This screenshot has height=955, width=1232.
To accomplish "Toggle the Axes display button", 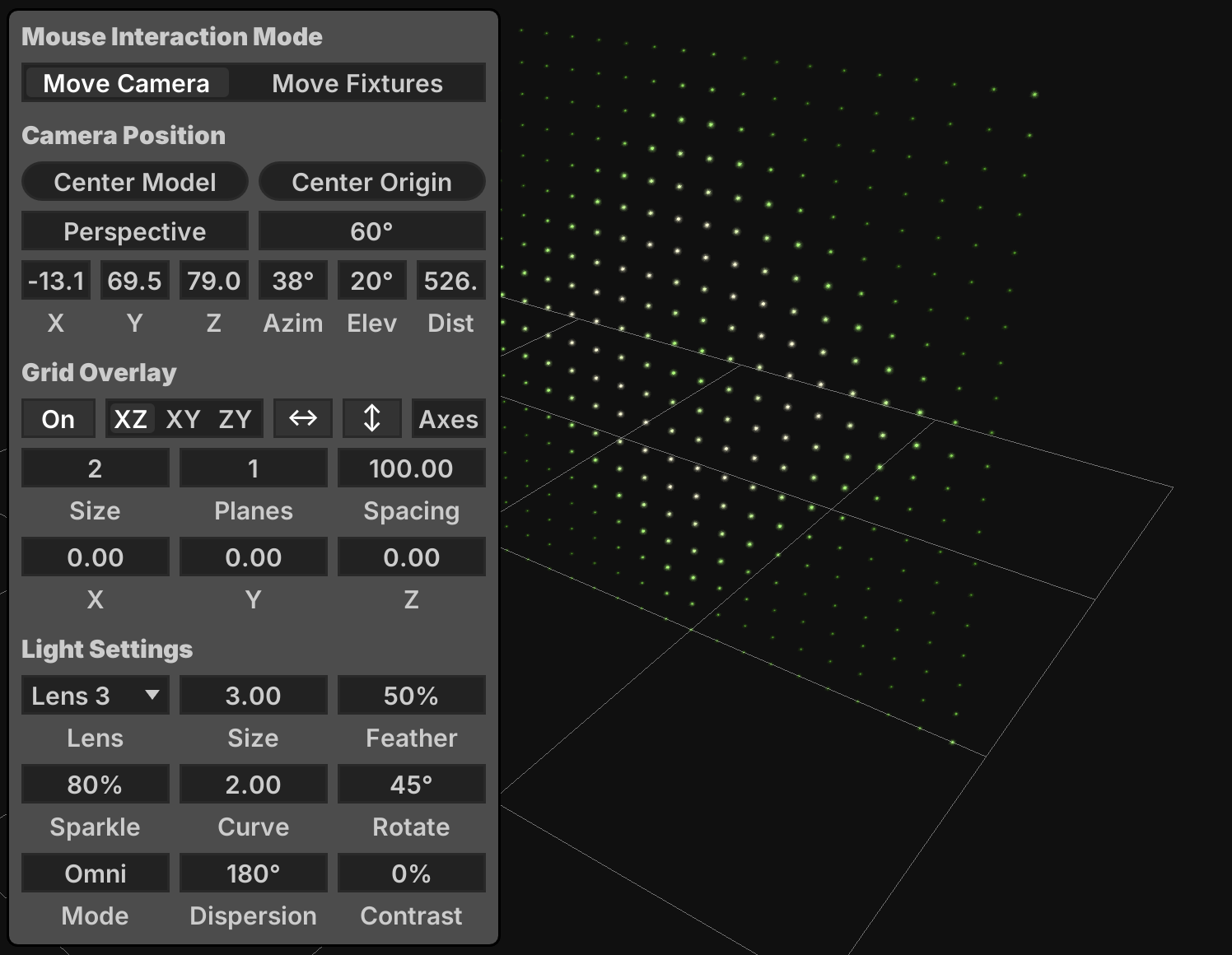I will pos(448,419).
